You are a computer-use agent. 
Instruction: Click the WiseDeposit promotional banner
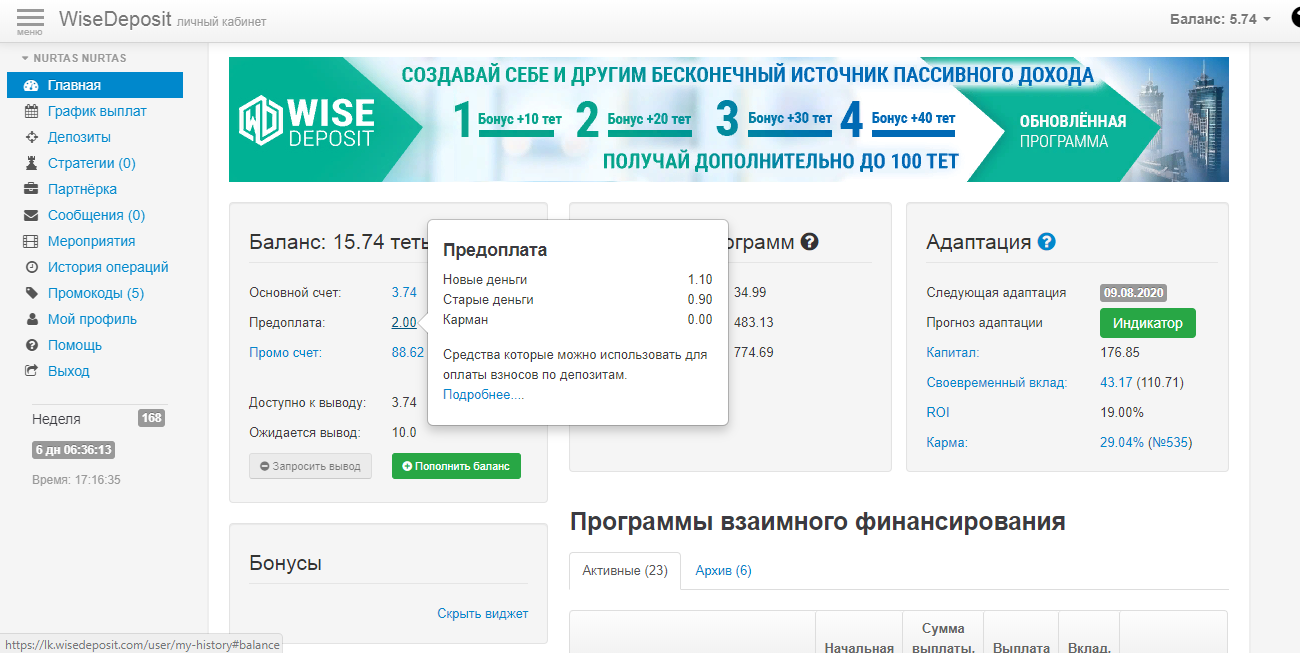[x=728, y=119]
